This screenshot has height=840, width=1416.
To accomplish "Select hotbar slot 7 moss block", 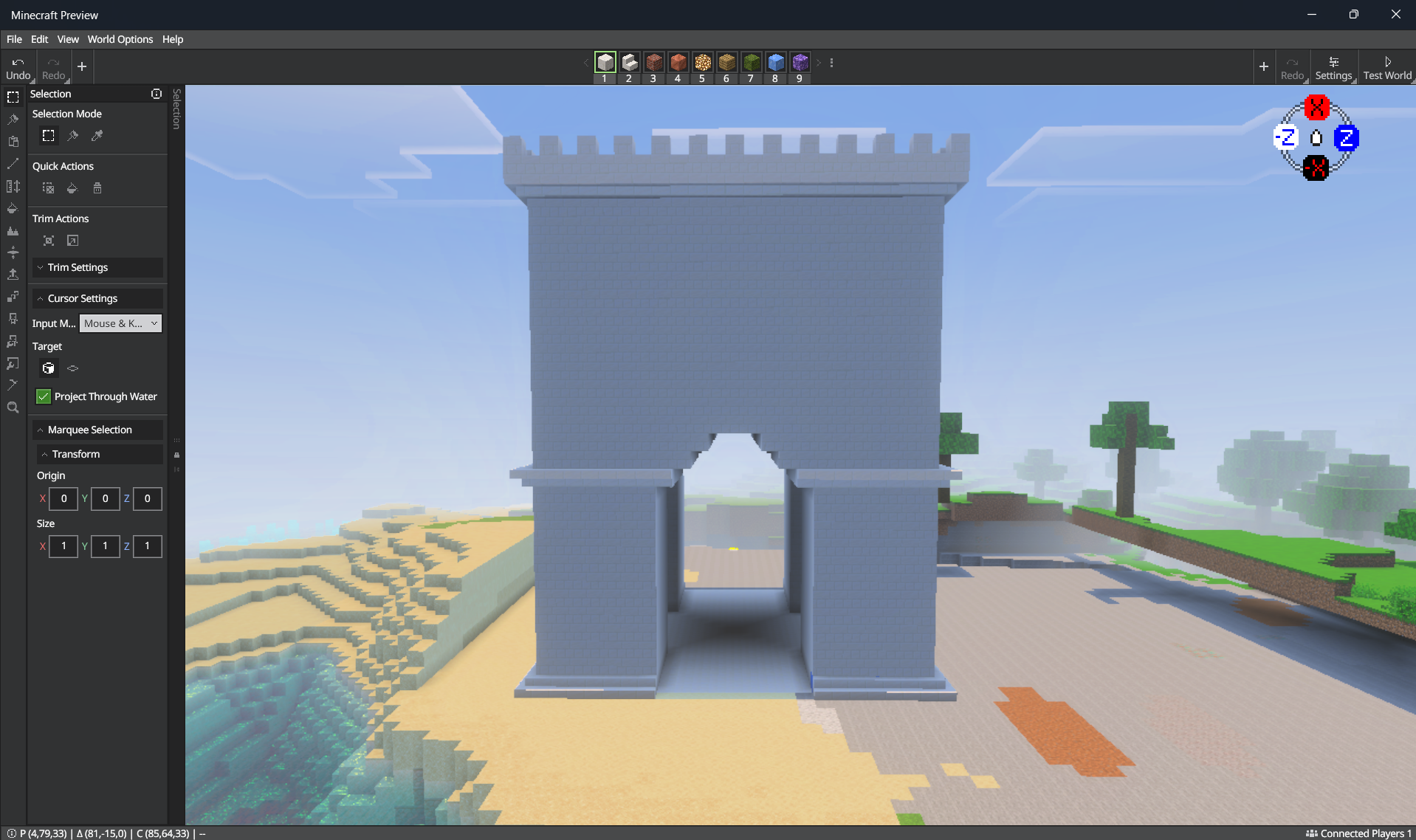I will tap(751, 63).
